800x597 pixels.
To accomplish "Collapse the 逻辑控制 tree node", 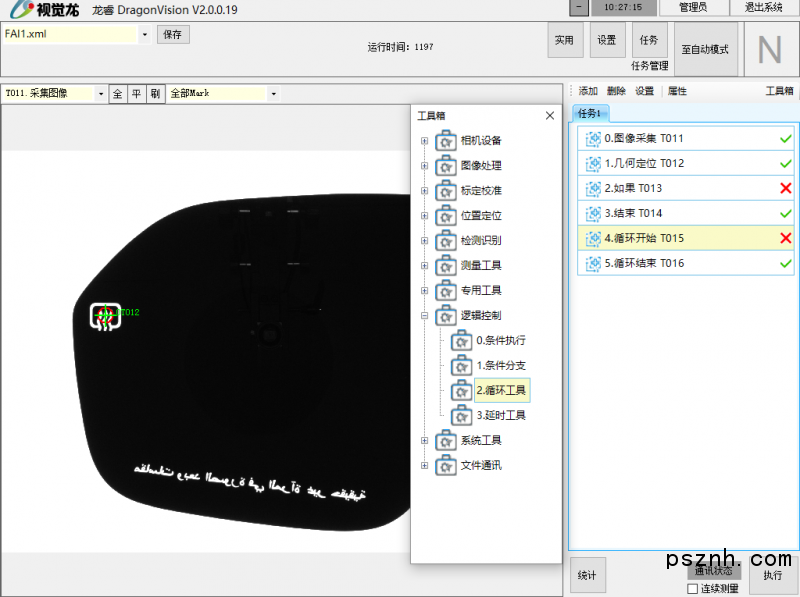I will pyautogui.click(x=424, y=316).
